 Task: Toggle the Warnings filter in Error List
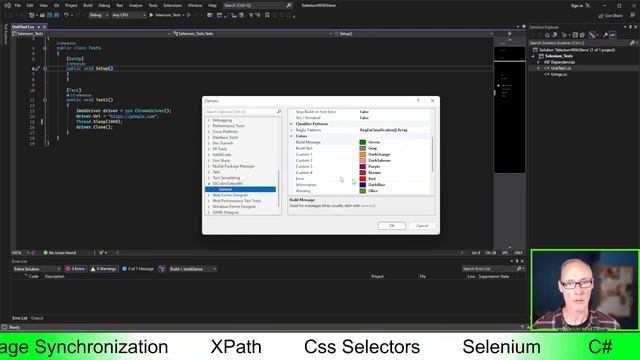[104, 269]
